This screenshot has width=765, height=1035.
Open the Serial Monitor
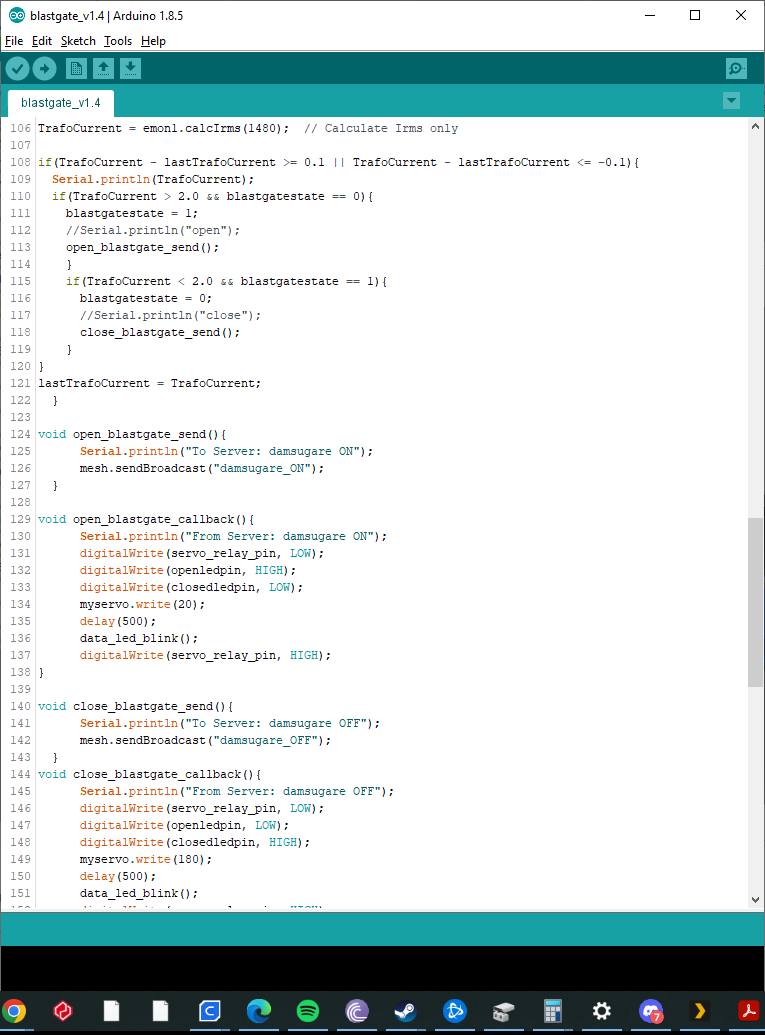point(736,68)
